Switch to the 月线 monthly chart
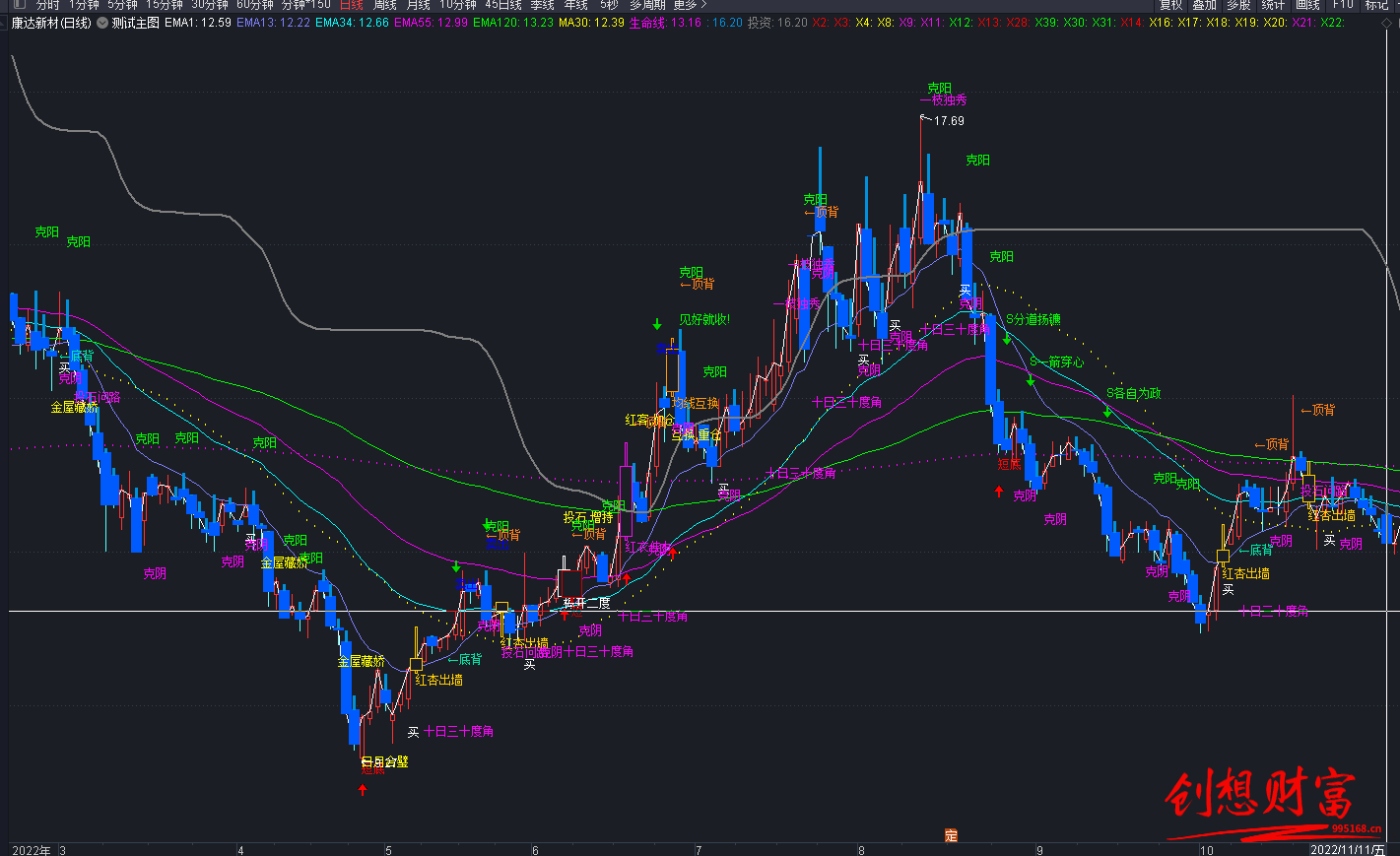This screenshot has height=856, width=1400. [x=418, y=5]
